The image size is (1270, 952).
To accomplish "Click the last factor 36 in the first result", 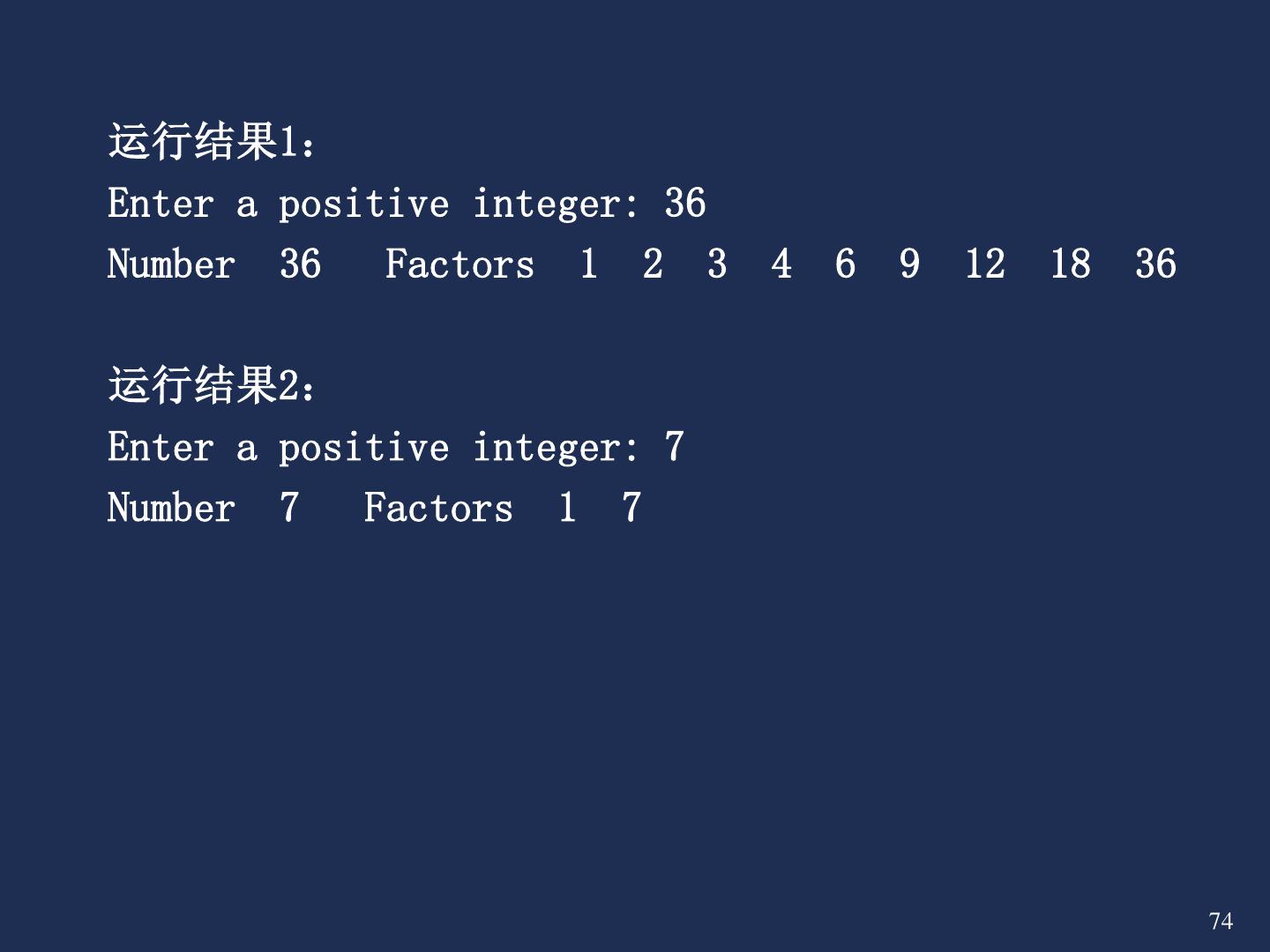I will click(1155, 264).
